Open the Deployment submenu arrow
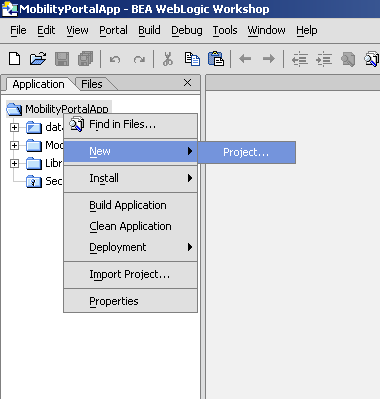 pyautogui.click(x=190, y=247)
